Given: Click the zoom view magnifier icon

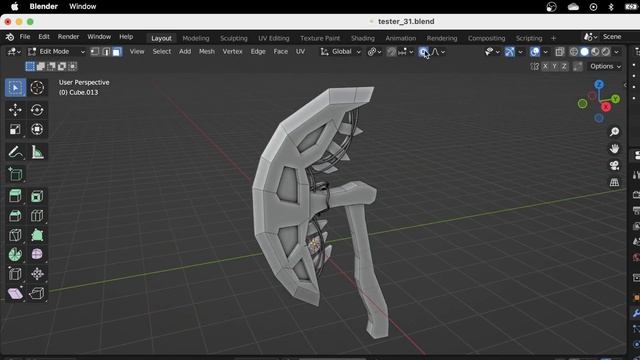Looking at the screenshot, I should (614, 132).
